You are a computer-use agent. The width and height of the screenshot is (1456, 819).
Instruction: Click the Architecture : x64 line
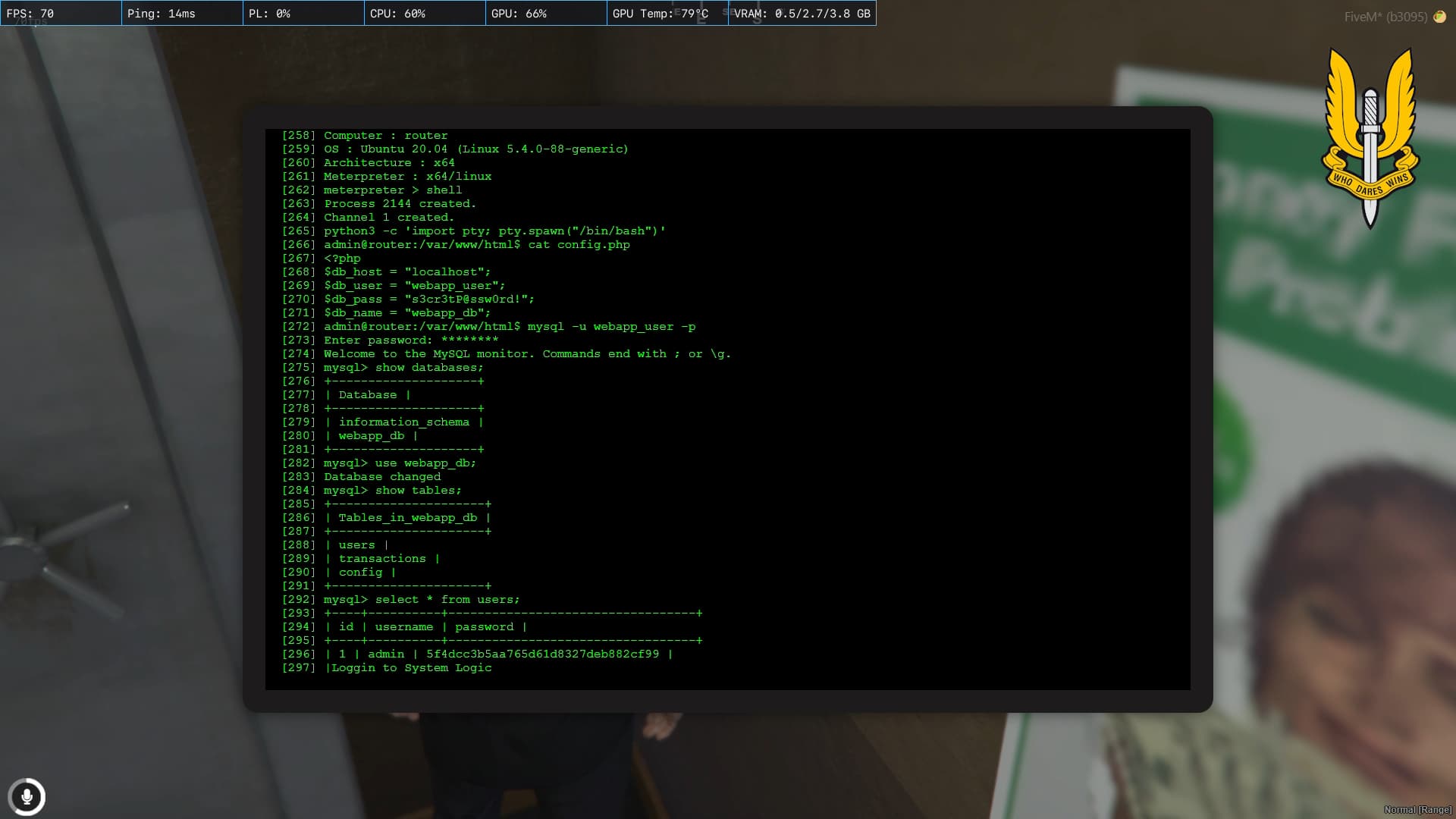click(369, 163)
